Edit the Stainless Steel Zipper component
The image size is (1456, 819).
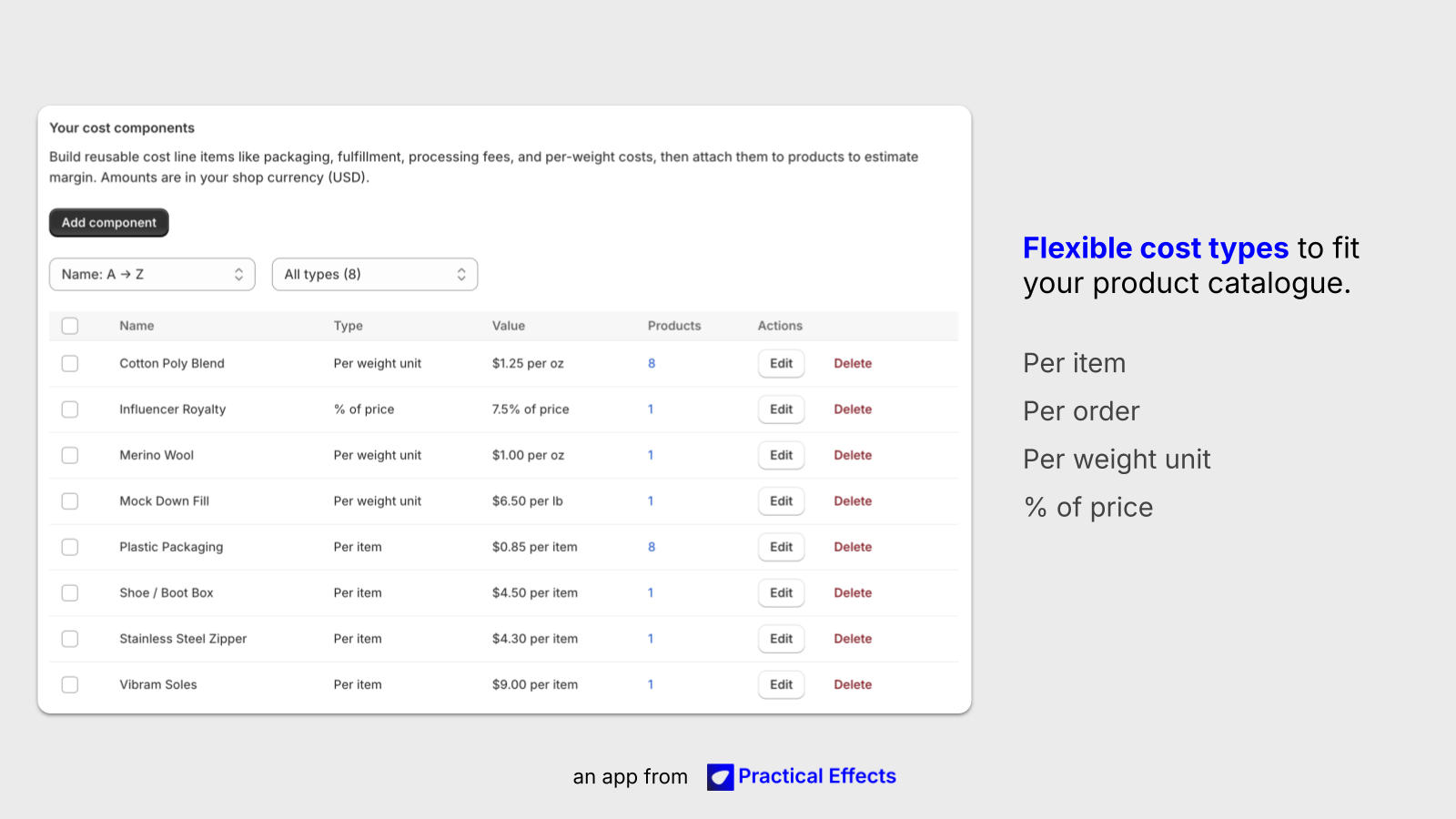(x=781, y=639)
